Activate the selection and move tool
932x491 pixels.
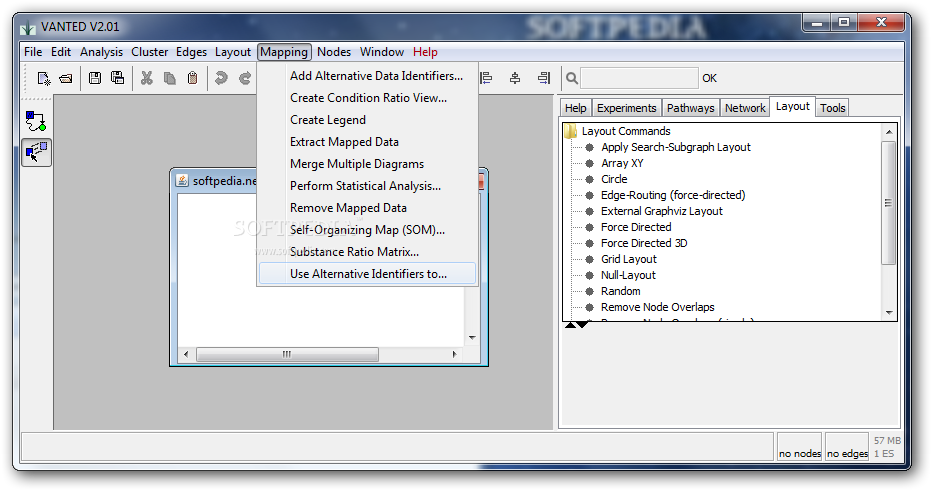coord(36,152)
